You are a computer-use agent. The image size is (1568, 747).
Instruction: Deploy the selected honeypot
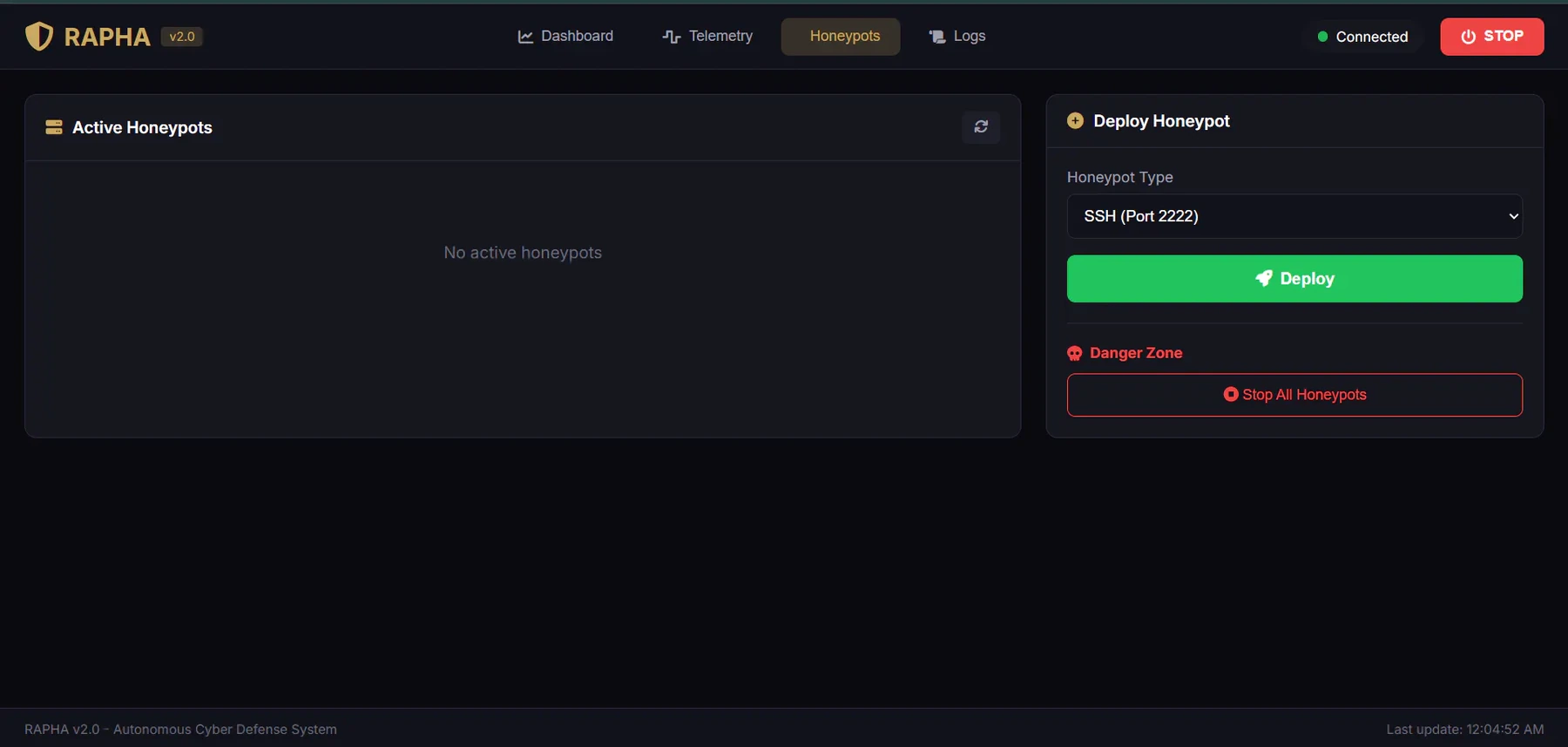[1294, 279]
